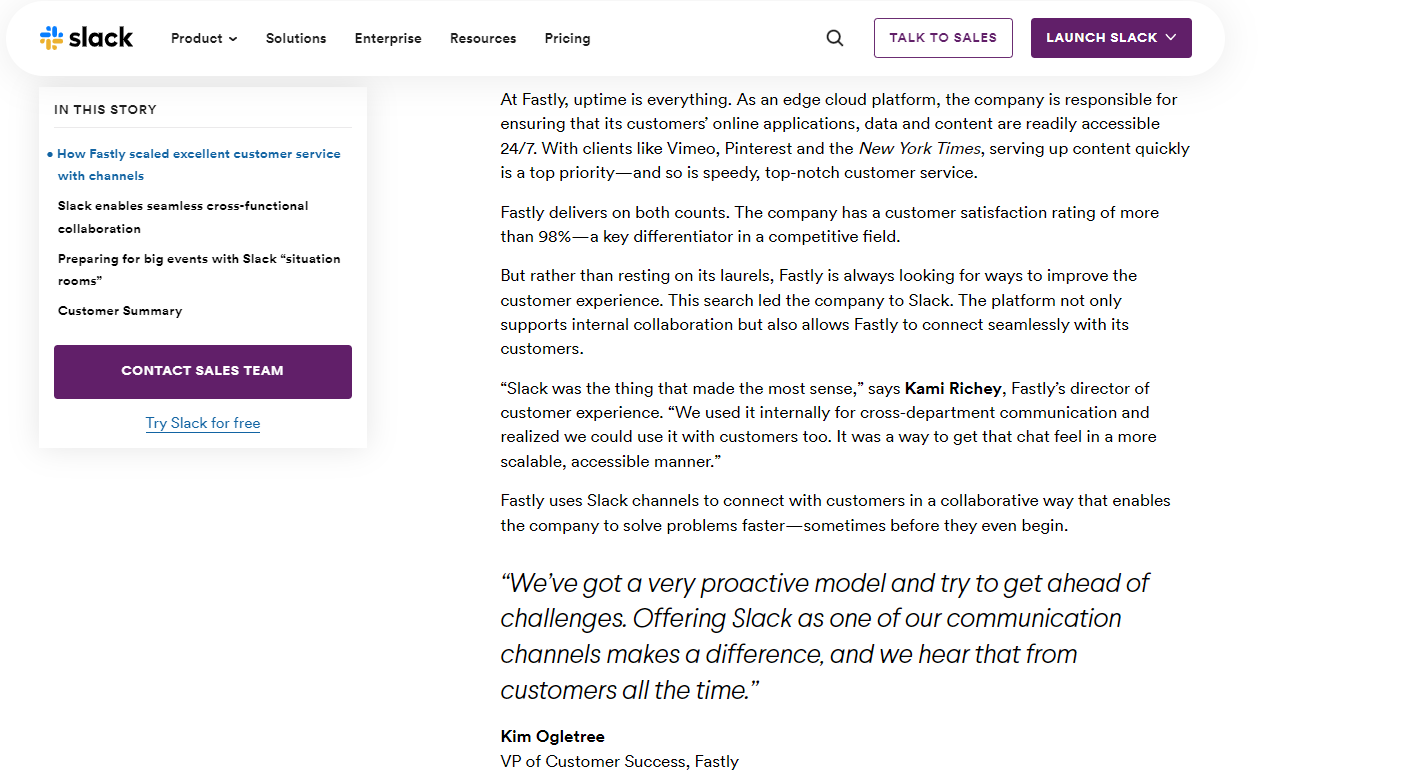Click the name Kami Richey
The height and width of the screenshot is (784, 1415).
[953, 388]
